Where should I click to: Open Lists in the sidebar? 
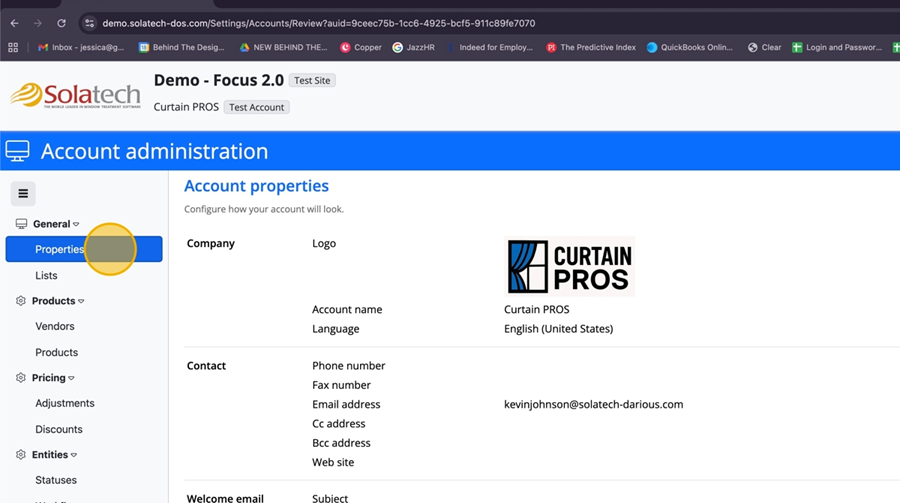click(46, 276)
